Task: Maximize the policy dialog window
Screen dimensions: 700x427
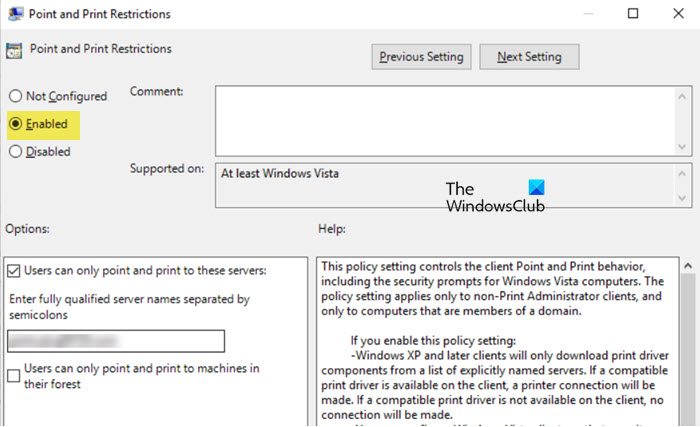Action: click(x=633, y=14)
